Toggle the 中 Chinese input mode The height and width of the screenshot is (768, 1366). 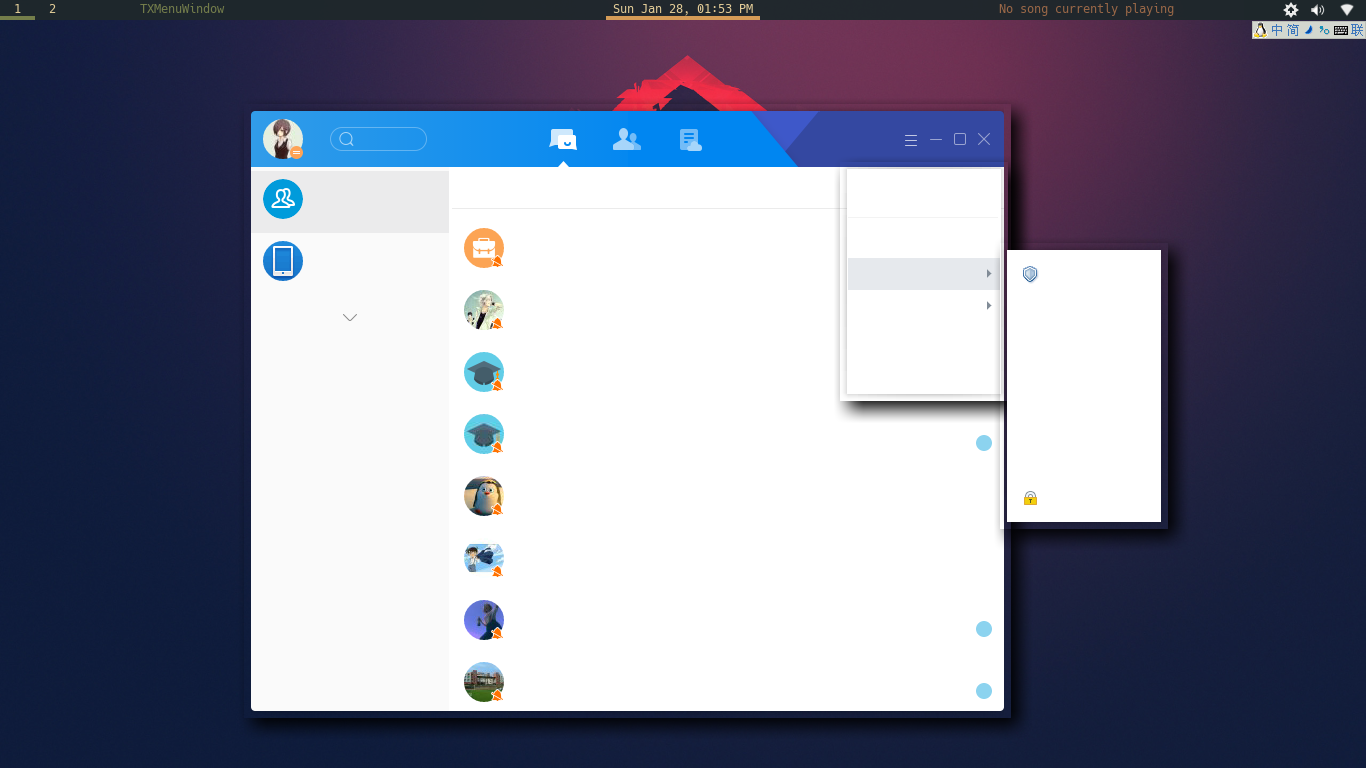(x=1277, y=30)
